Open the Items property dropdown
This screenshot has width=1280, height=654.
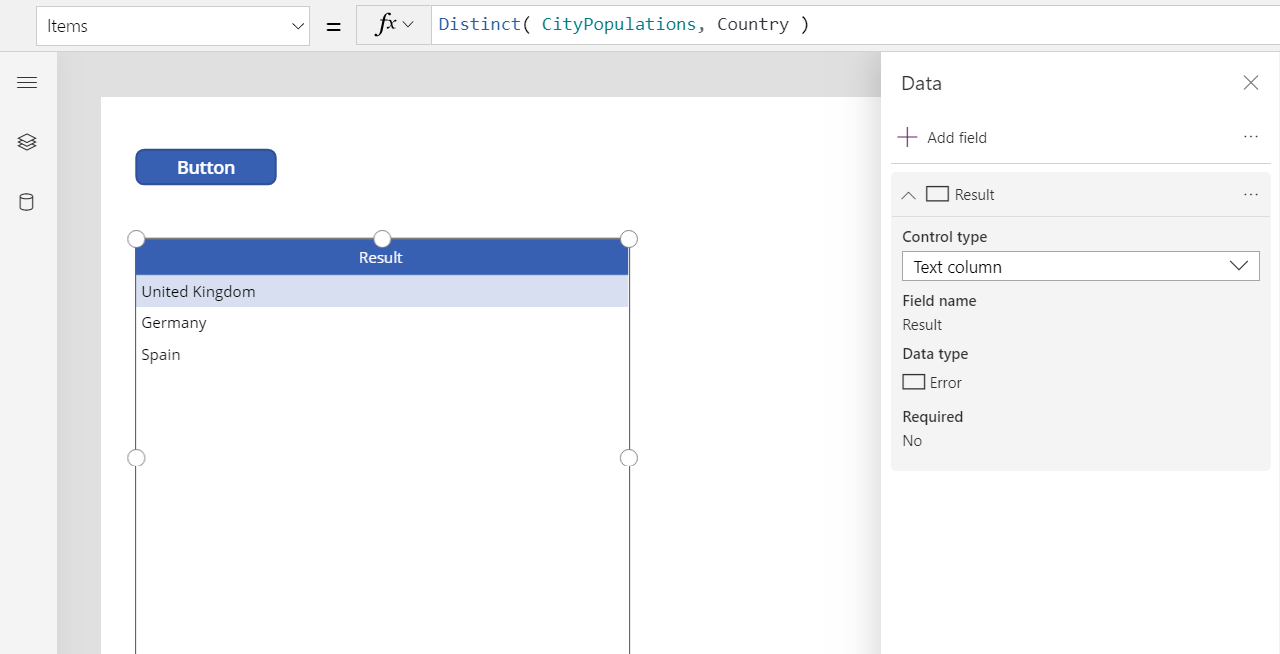coord(173,26)
